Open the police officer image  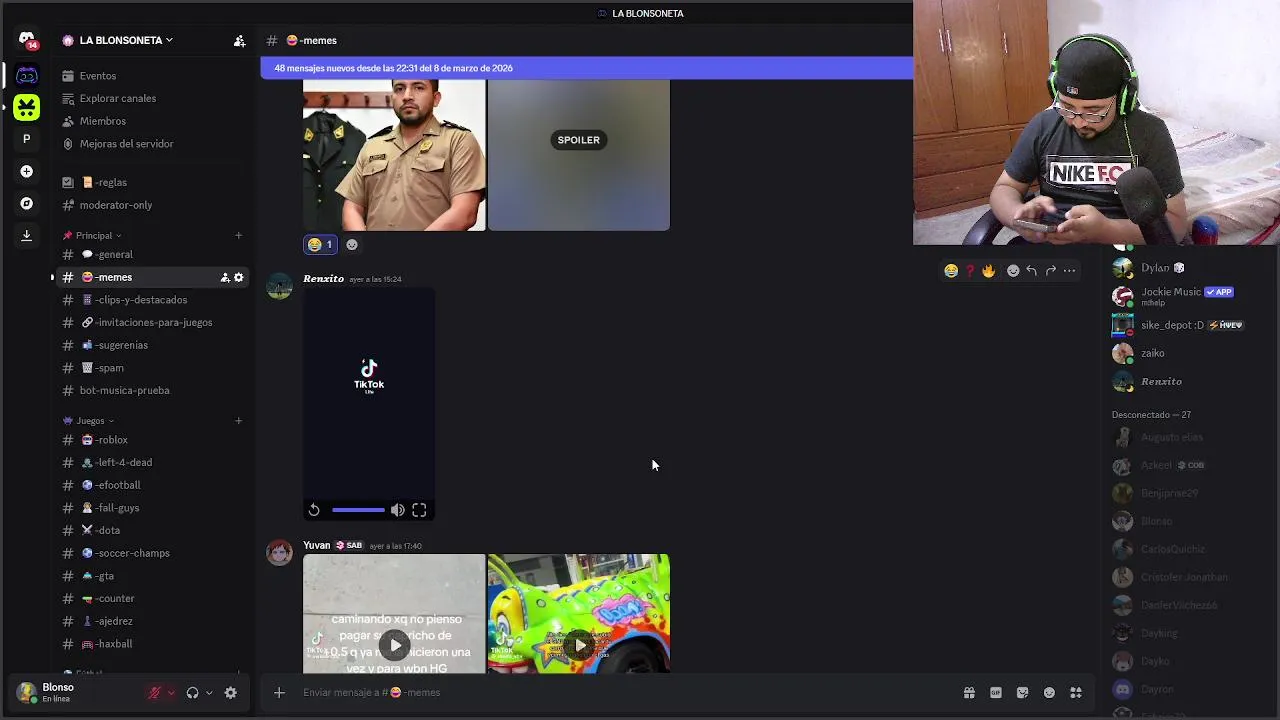(394, 155)
